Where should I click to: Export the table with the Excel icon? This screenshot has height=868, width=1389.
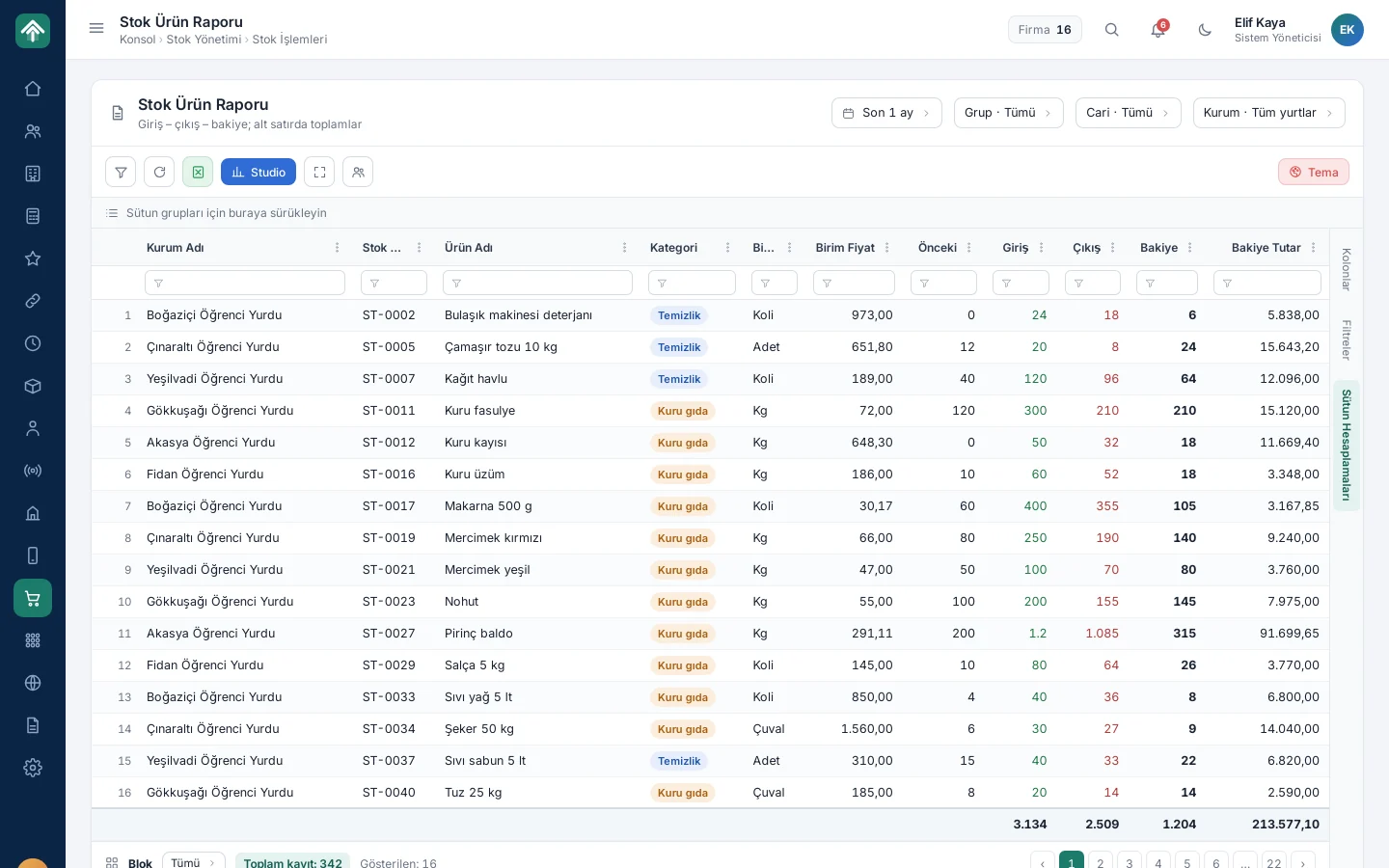[198, 172]
